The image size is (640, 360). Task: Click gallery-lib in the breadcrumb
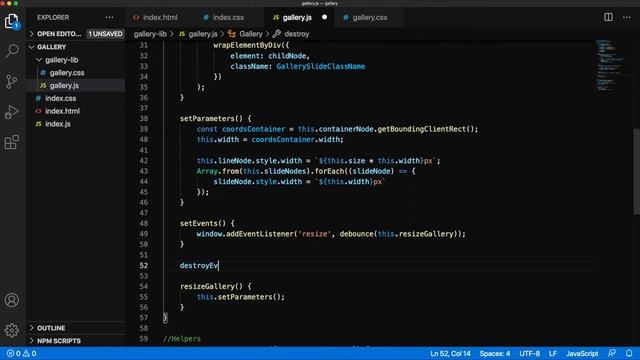click(150, 34)
